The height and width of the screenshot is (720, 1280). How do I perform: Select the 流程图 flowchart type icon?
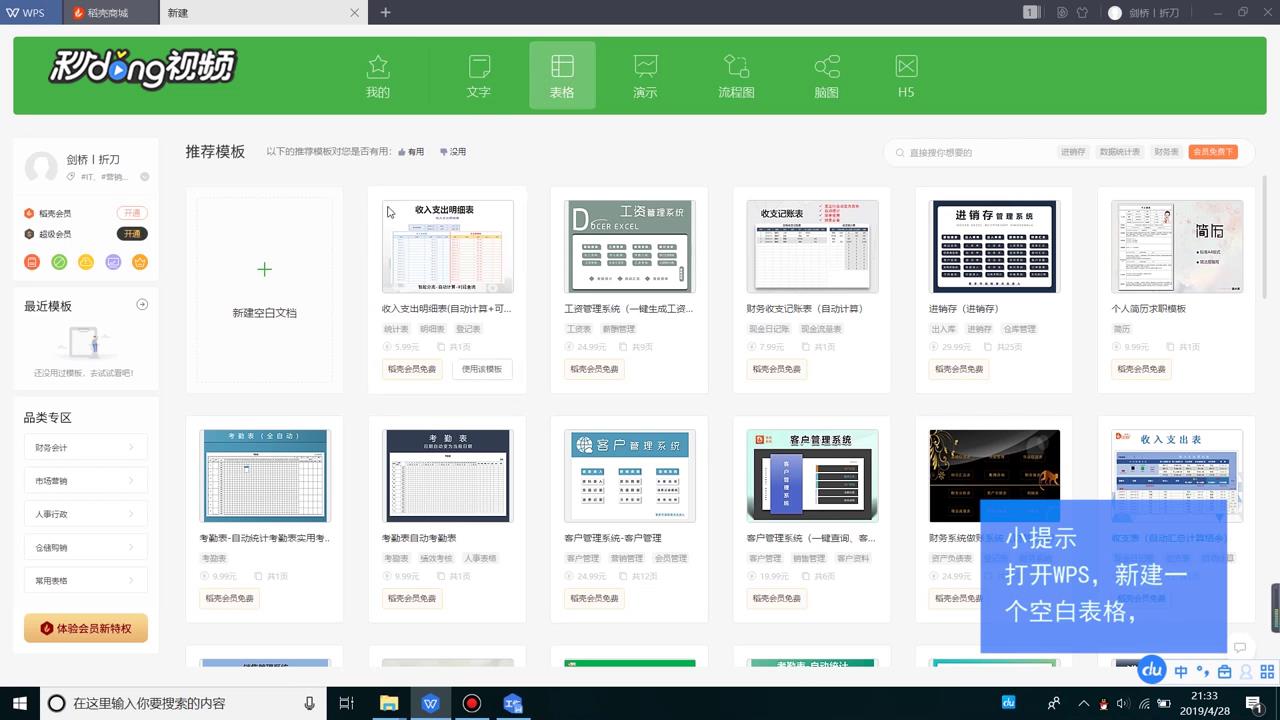736,67
